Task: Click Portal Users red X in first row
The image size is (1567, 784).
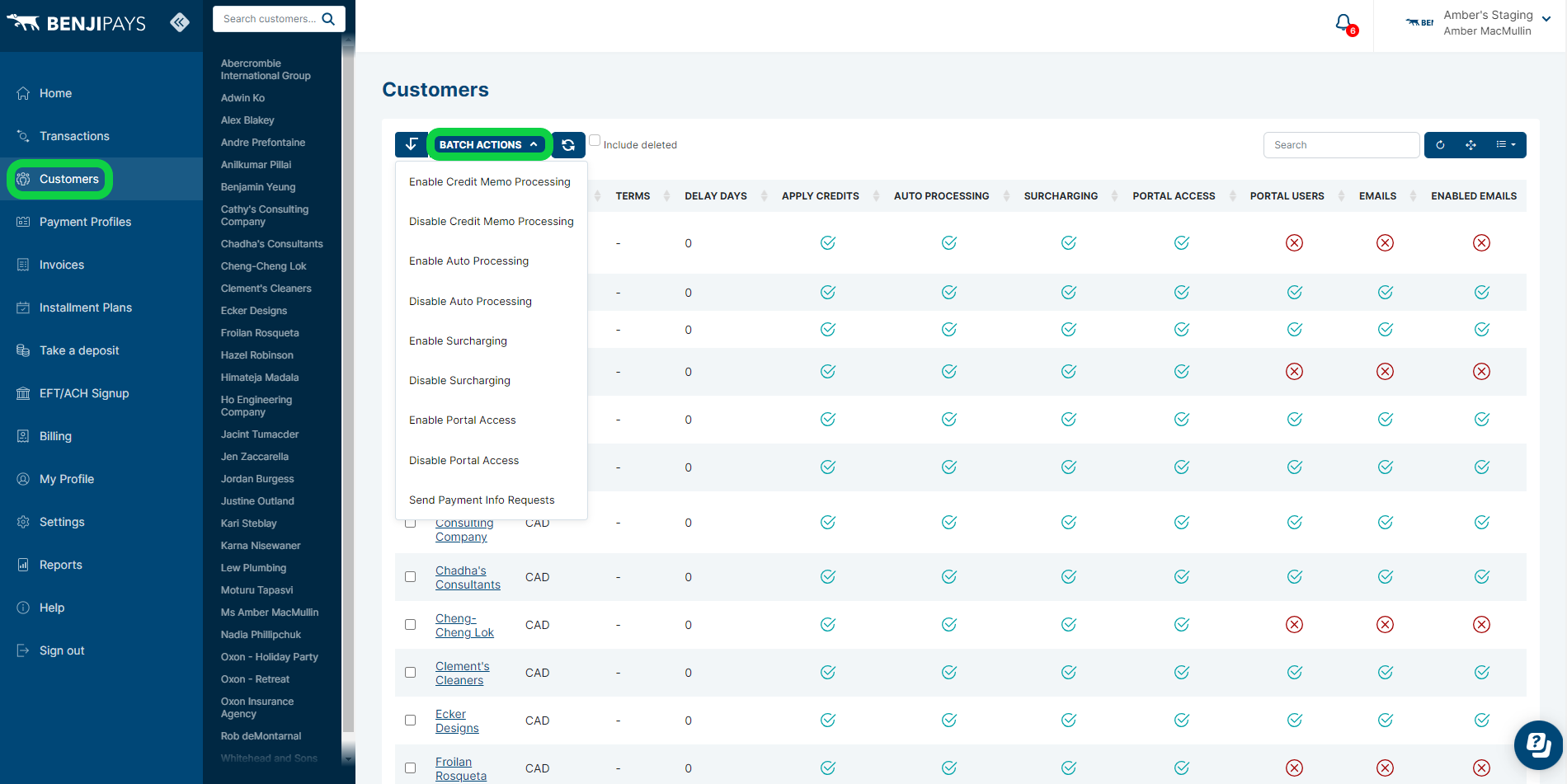Action: pyautogui.click(x=1295, y=242)
